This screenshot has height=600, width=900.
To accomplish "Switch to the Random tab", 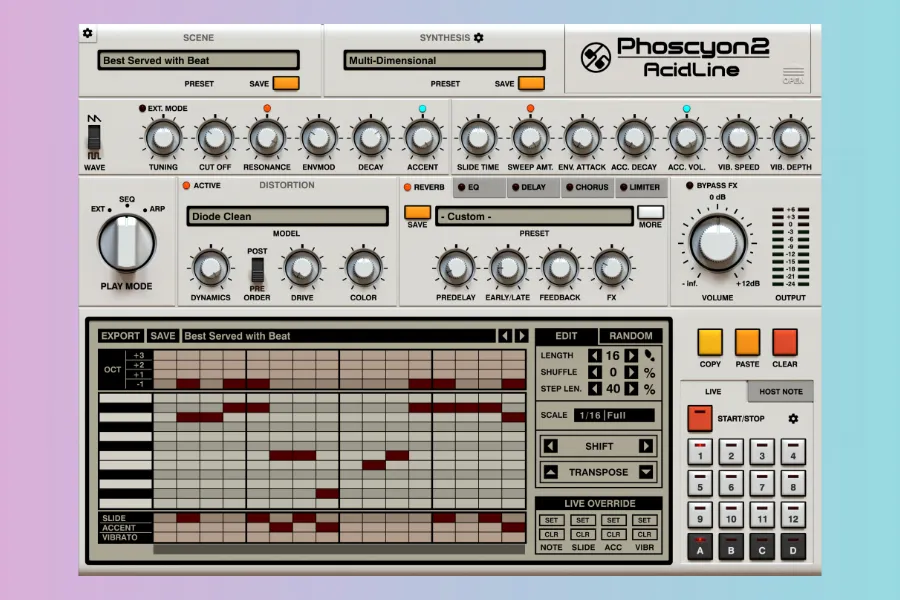I will 631,336.
